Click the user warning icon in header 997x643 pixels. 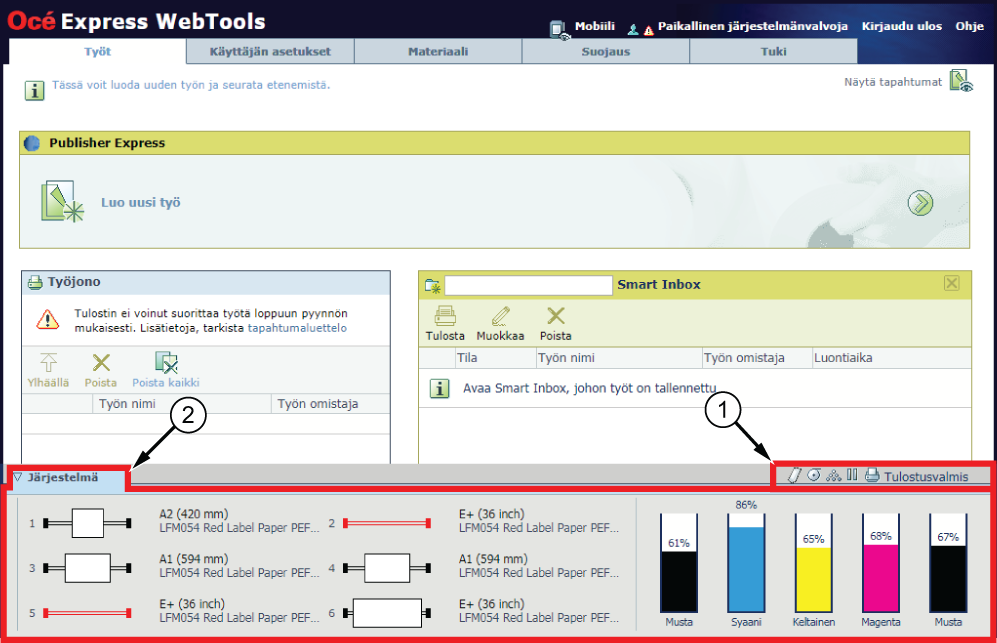648,30
